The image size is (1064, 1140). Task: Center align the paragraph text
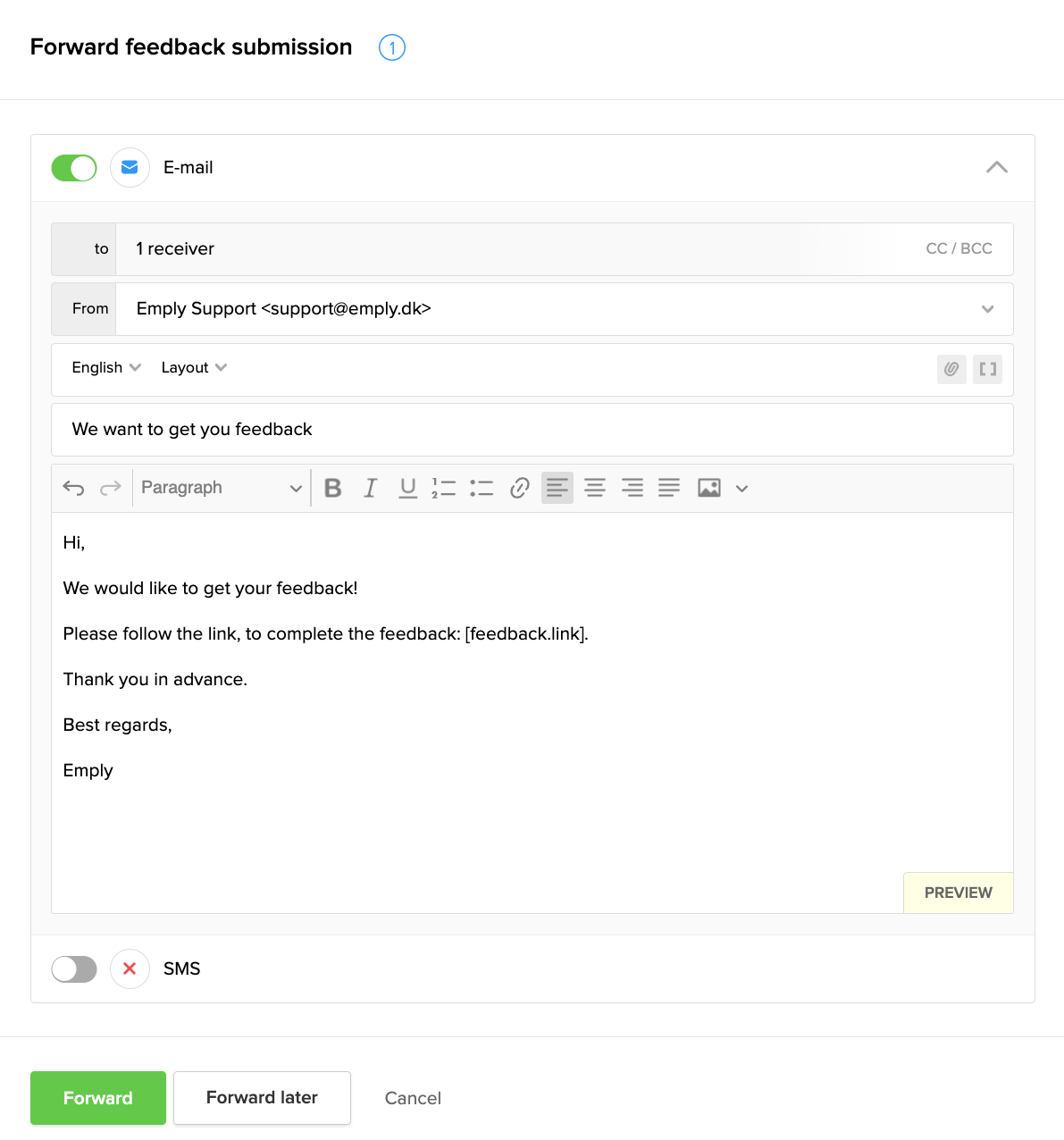click(595, 488)
